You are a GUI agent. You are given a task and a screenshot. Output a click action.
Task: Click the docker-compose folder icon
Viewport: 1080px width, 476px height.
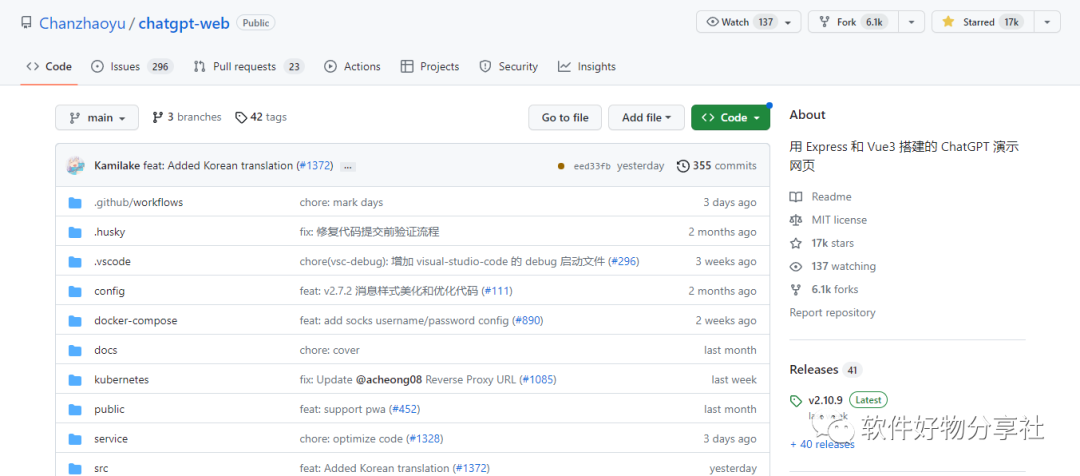point(75,321)
